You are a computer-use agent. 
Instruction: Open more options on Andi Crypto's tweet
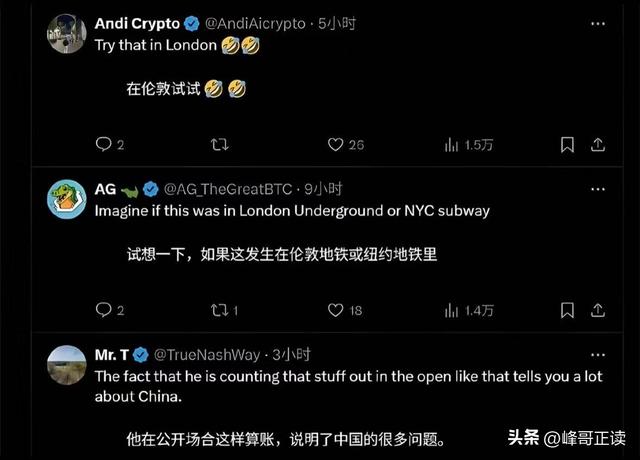(596, 23)
